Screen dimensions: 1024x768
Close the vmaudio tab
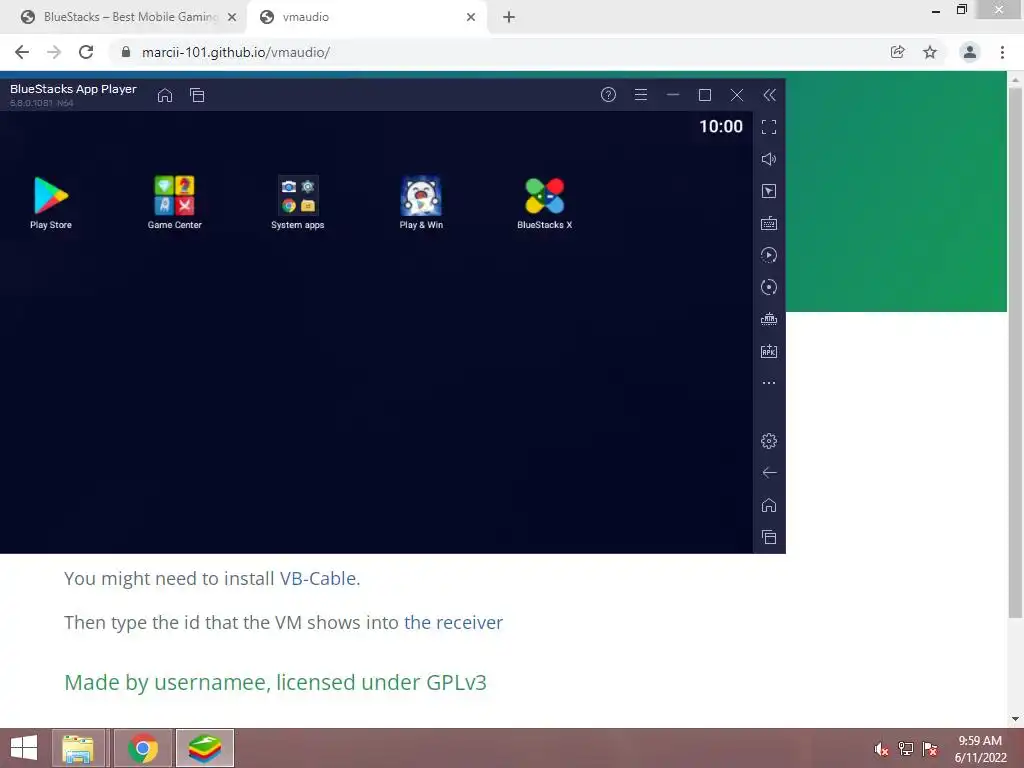tap(471, 17)
